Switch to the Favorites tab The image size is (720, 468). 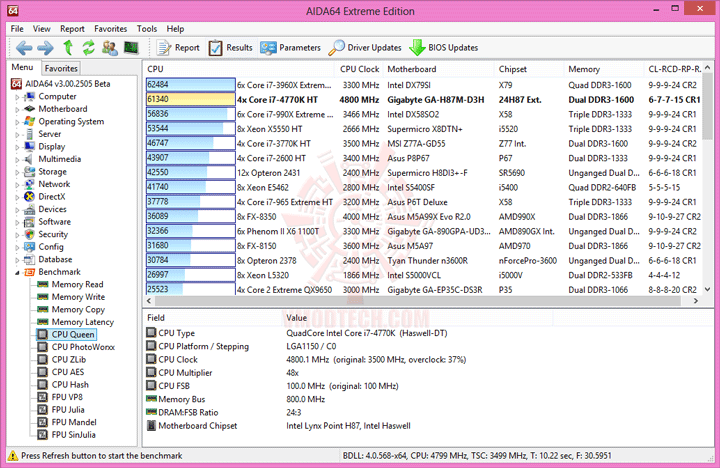[x=61, y=68]
